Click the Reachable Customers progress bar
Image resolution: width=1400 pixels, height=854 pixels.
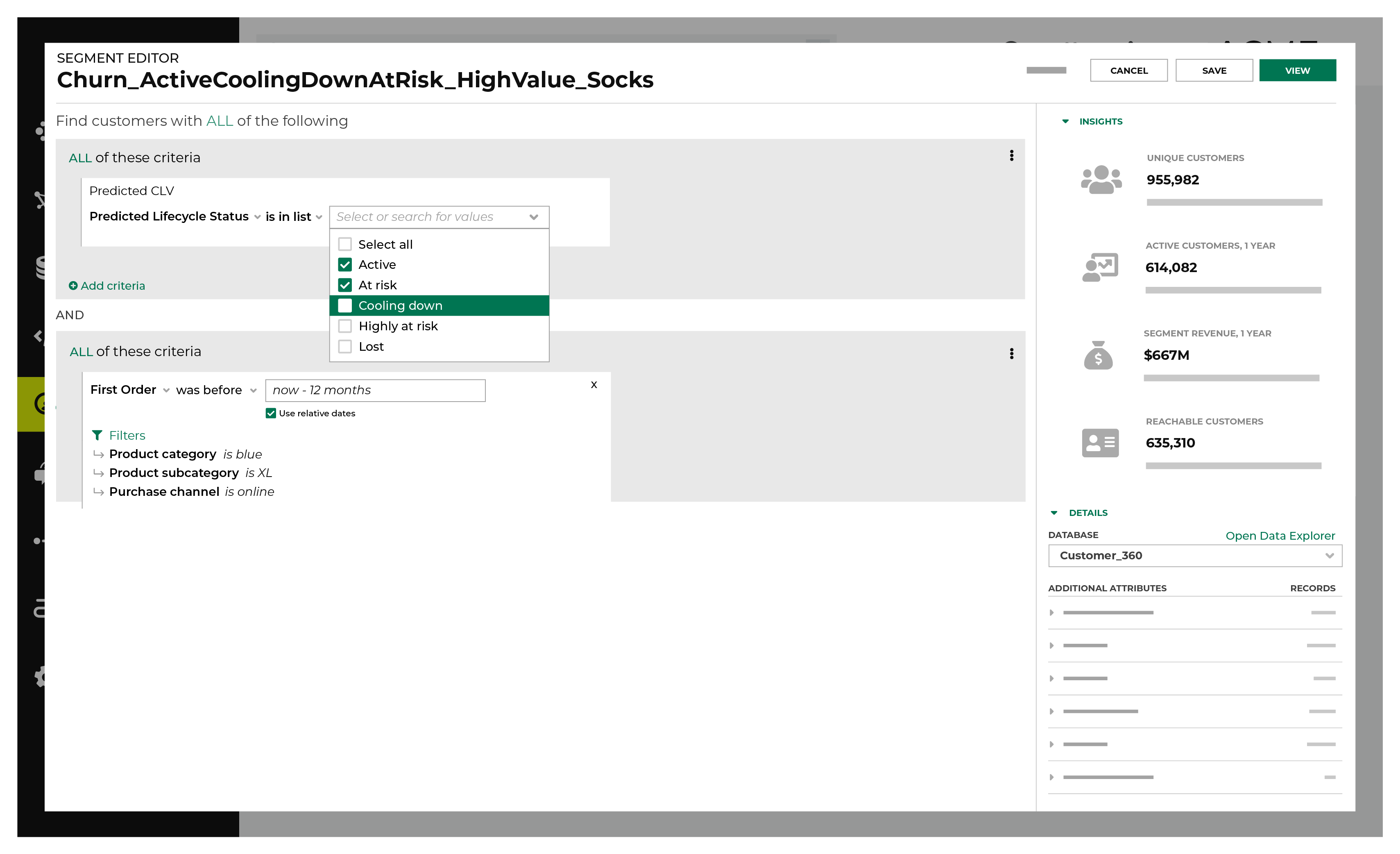click(x=1234, y=466)
